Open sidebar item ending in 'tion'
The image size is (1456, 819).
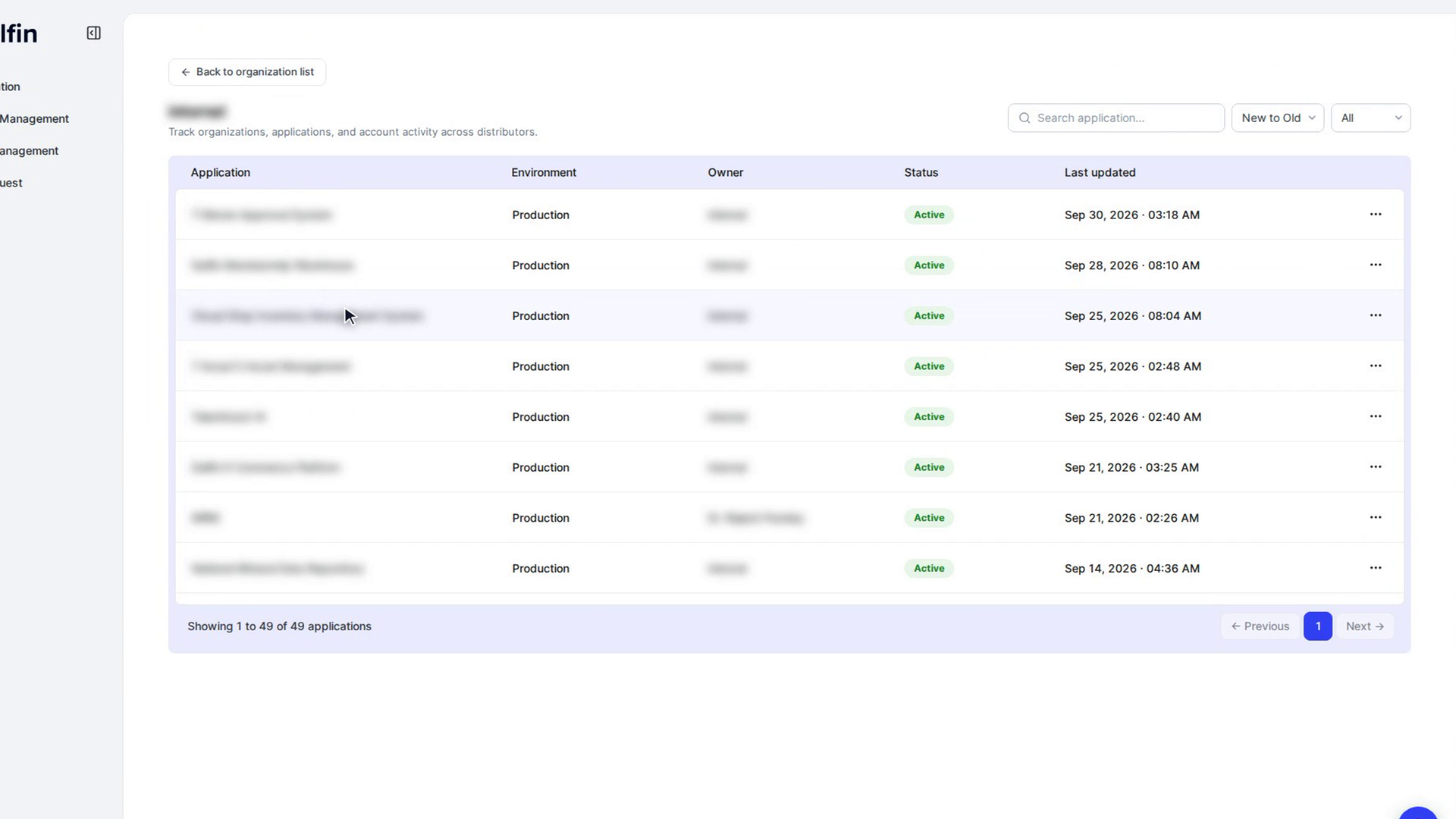coord(10,87)
